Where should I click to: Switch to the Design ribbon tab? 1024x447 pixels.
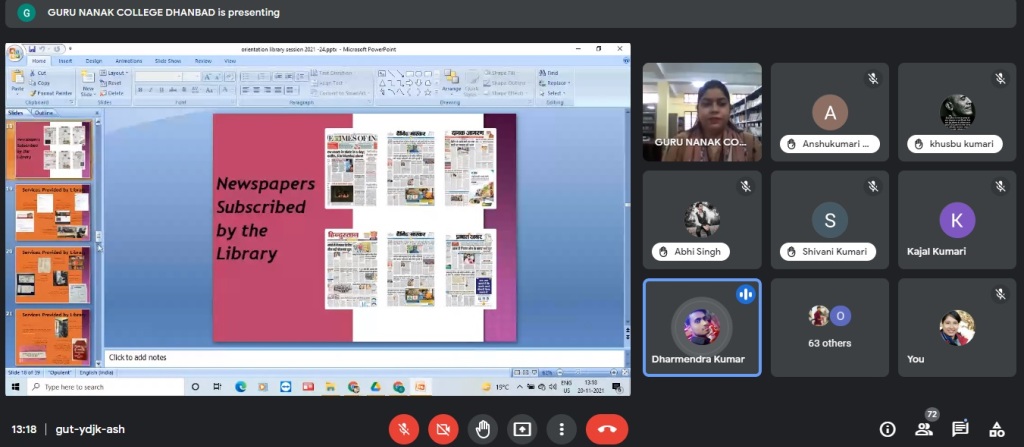[x=94, y=61]
